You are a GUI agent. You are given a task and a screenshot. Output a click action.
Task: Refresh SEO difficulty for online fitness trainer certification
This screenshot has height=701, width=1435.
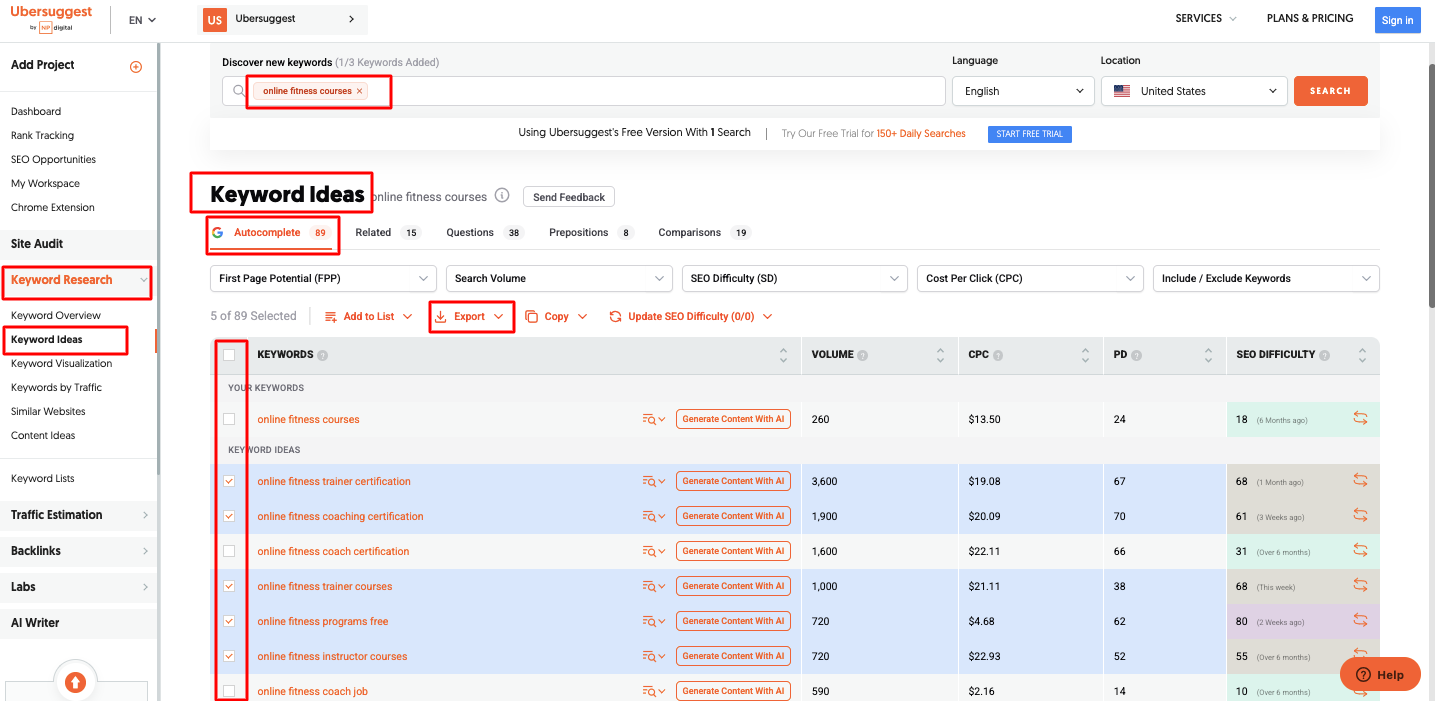point(1360,481)
